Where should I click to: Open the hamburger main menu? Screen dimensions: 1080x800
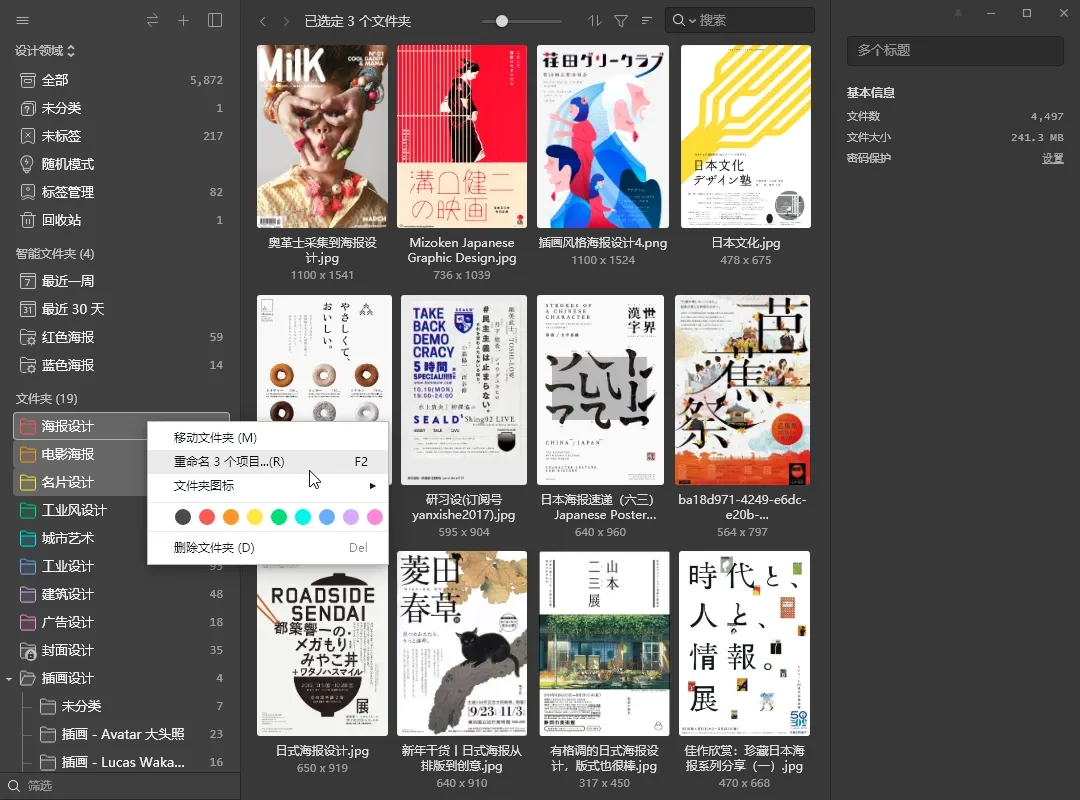coord(23,21)
